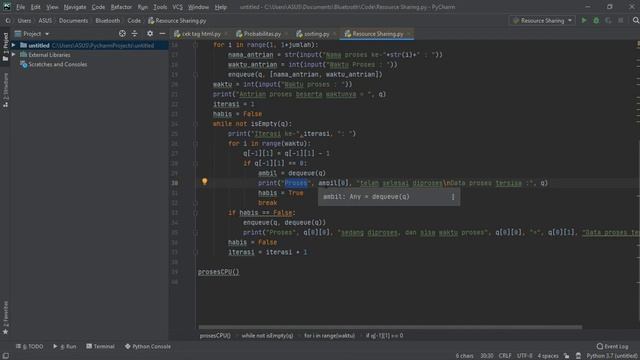This screenshot has height=360, width=640.
Task: Click 'for i in range(waktu)' bottom breadcrumb
Action: pos(329,336)
